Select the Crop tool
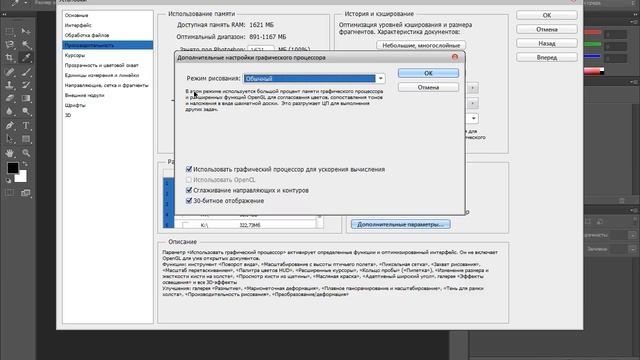This screenshot has height=360, width=640. click(x=9, y=58)
